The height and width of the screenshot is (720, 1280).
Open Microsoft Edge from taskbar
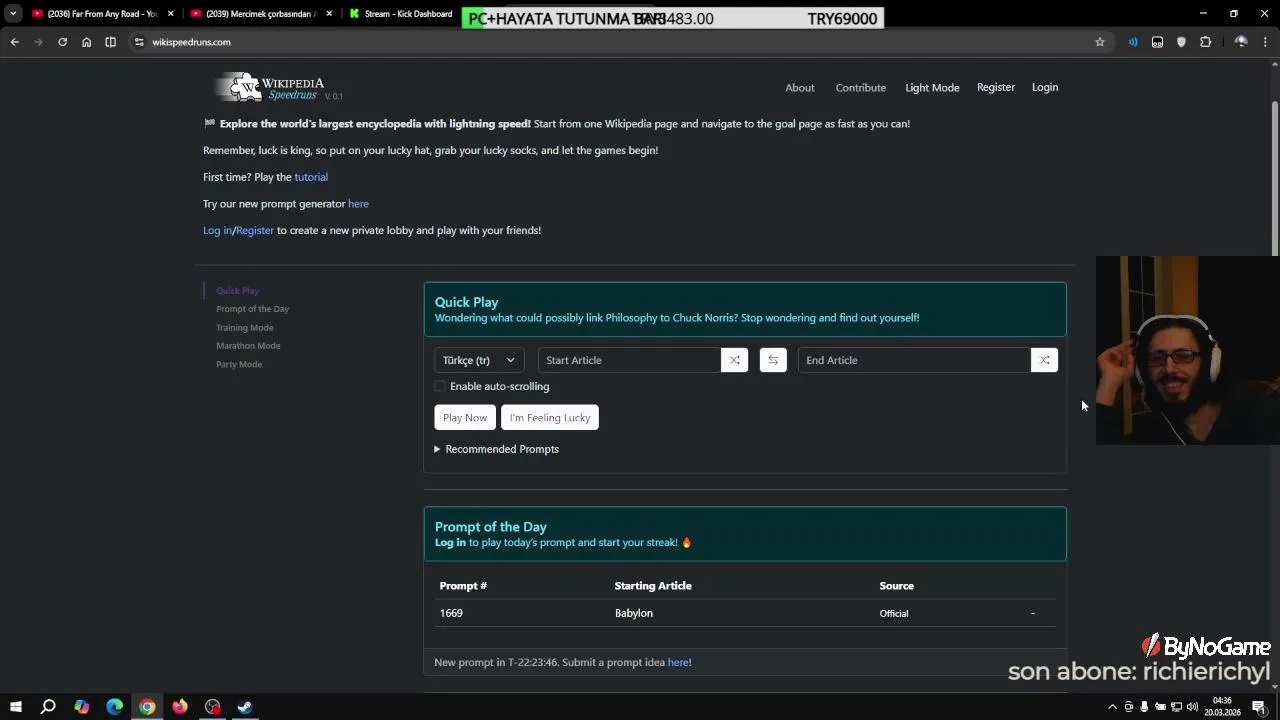click(114, 707)
